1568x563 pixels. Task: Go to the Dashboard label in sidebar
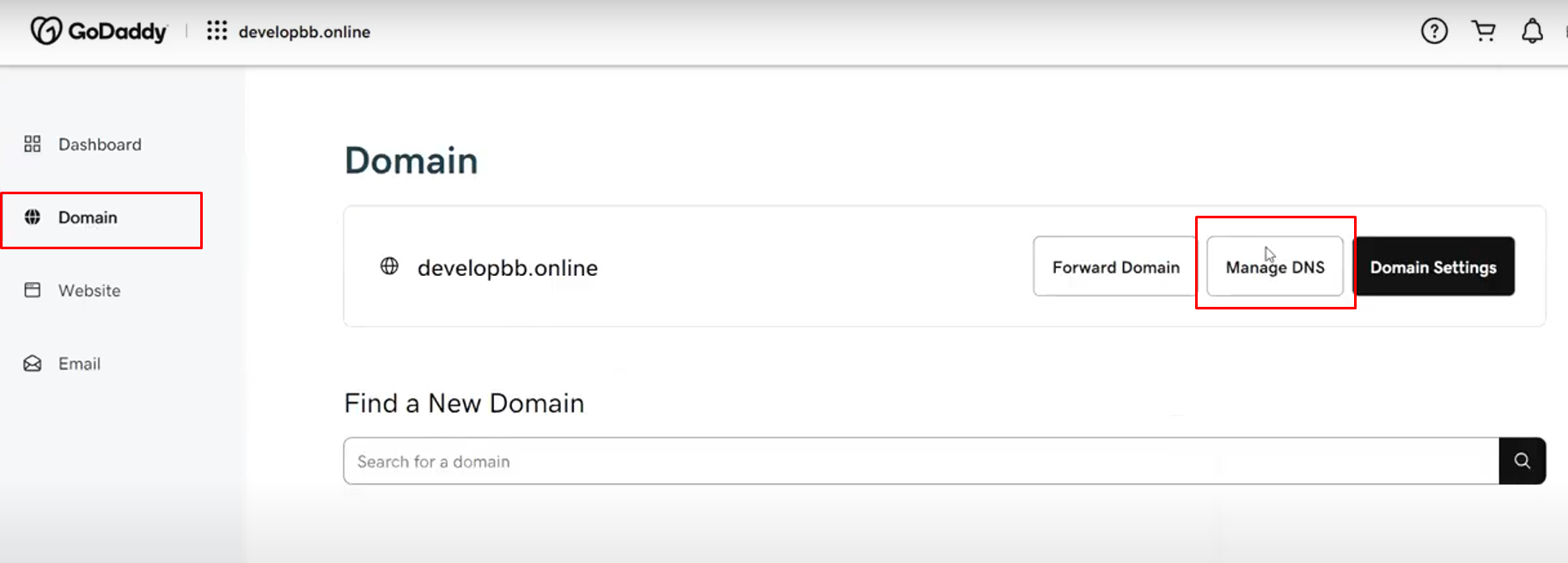click(100, 144)
